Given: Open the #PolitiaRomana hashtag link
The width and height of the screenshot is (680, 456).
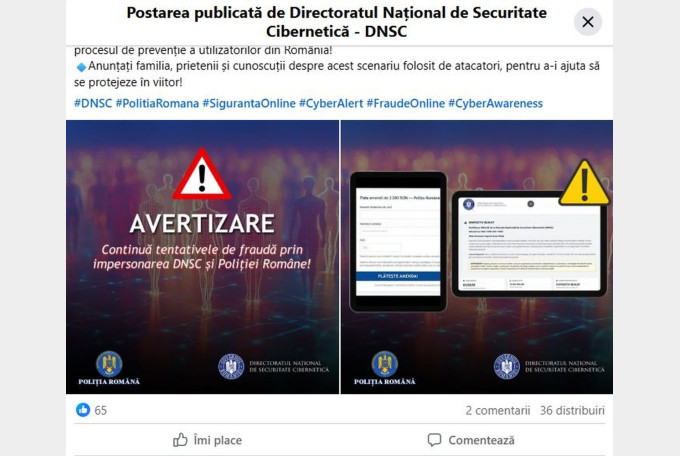Looking at the screenshot, I should 157,103.
